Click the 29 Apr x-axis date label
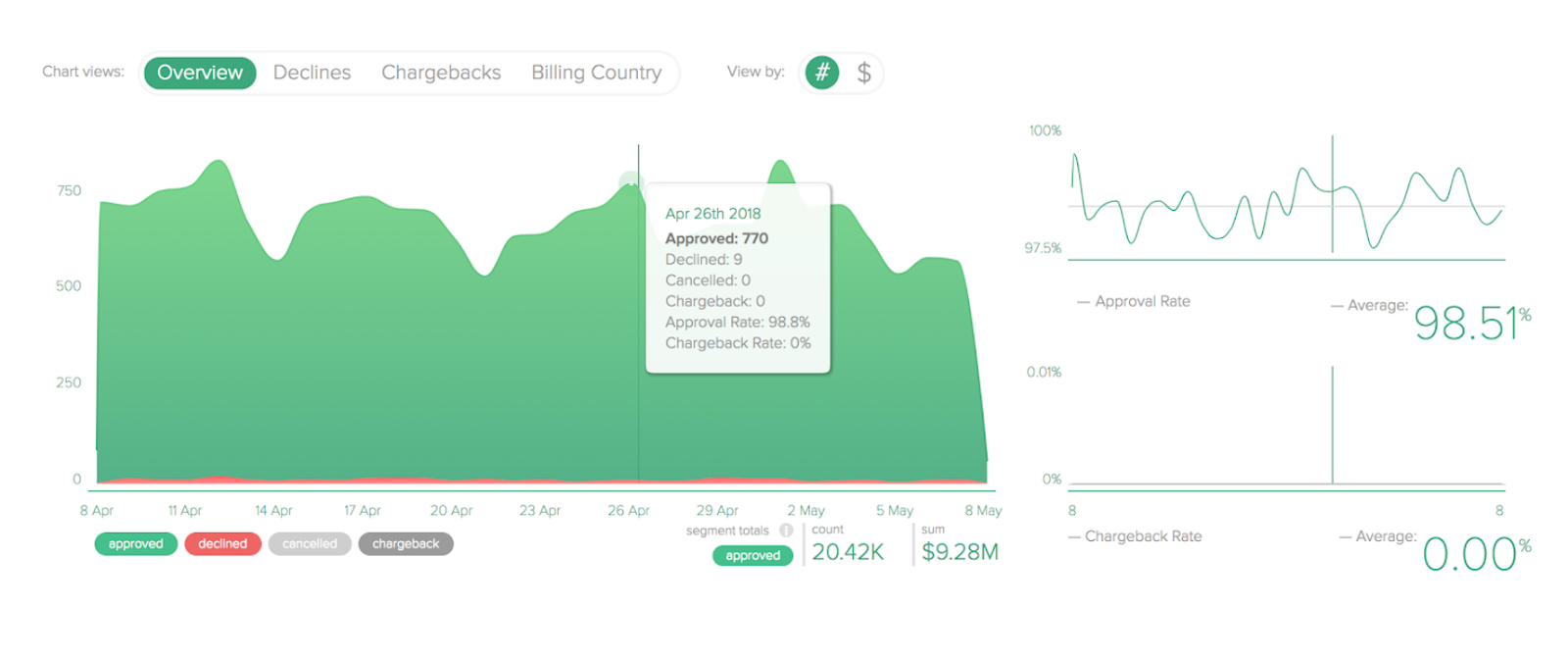Viewport: 1568px width, 659px height. [717, 511]
